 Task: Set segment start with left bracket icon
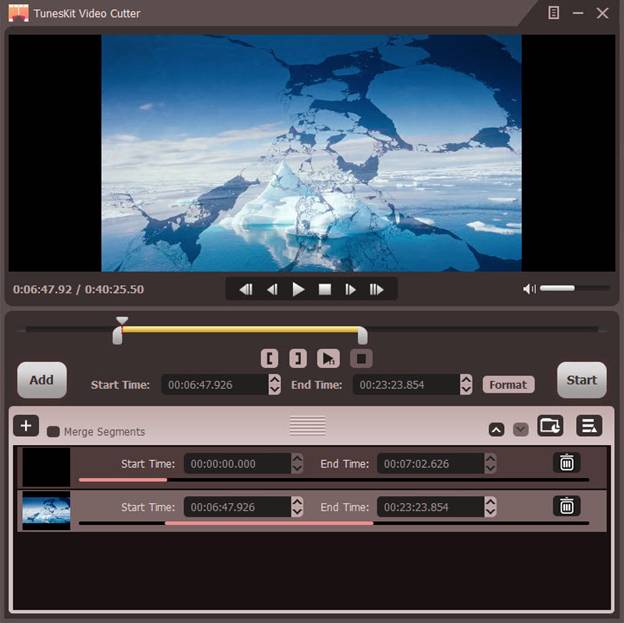269,358
